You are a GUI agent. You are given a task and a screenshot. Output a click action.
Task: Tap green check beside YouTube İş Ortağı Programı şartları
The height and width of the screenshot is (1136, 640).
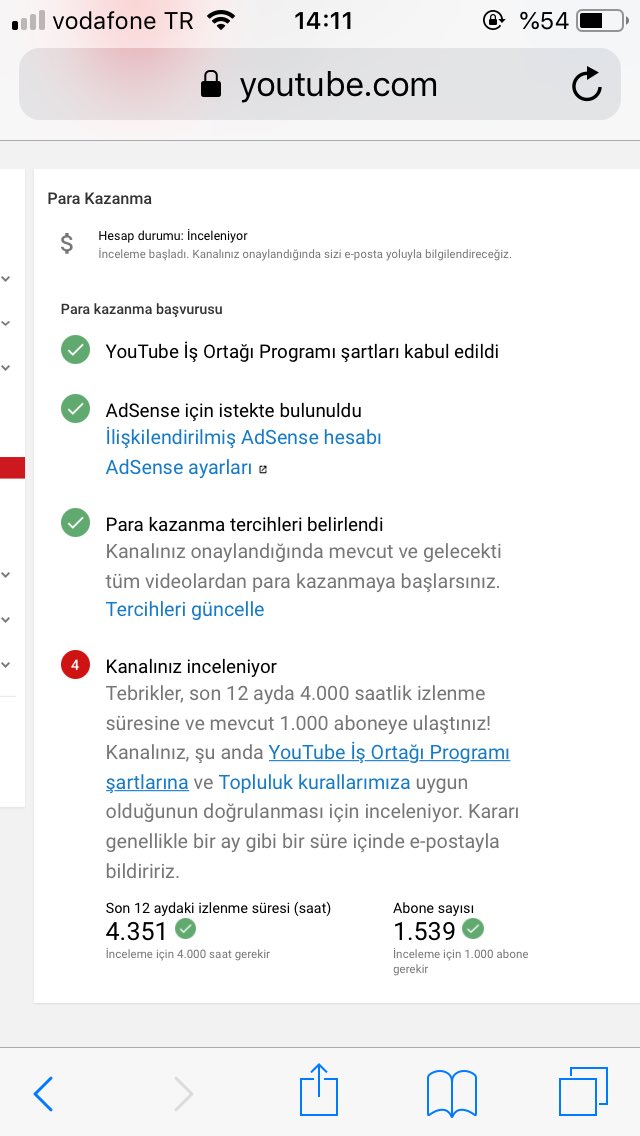[x=75, y=350]
